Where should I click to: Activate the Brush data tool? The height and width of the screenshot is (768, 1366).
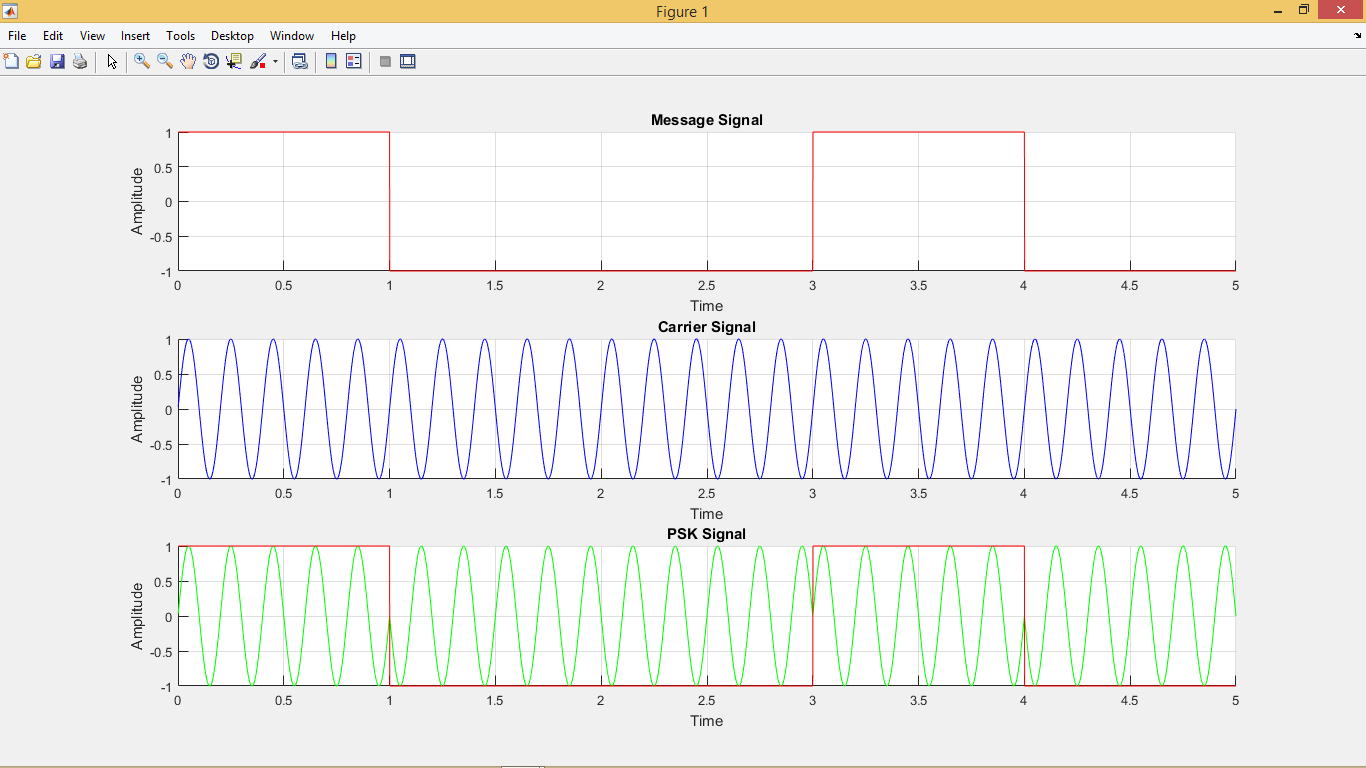(258, 61)
